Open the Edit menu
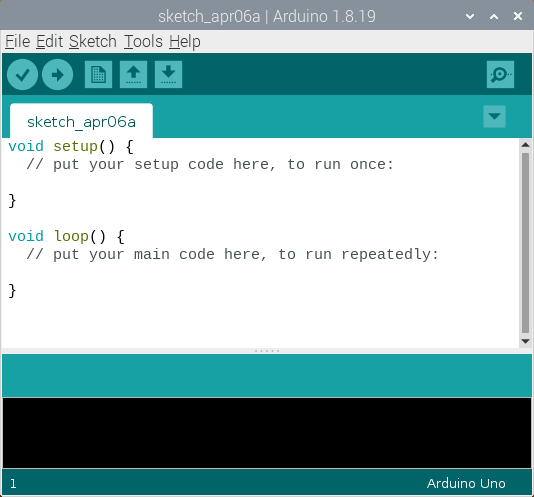Viewport: 534px width, 497px height. 49,42
